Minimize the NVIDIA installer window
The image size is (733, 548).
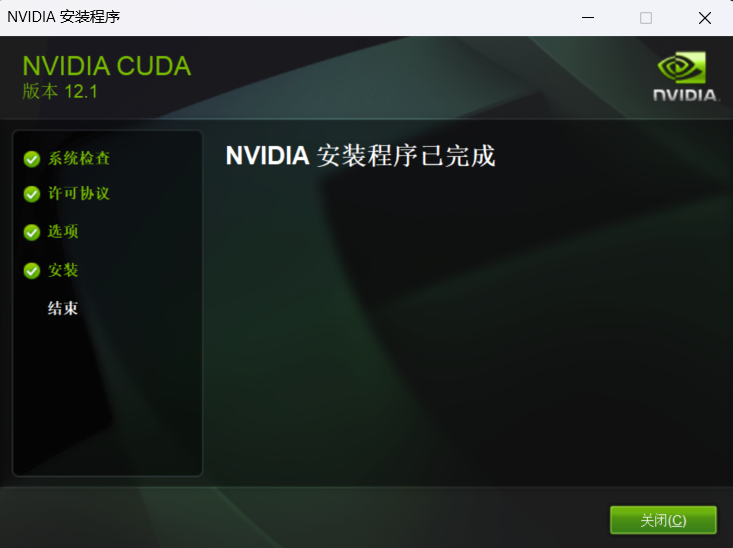[588, 18]
